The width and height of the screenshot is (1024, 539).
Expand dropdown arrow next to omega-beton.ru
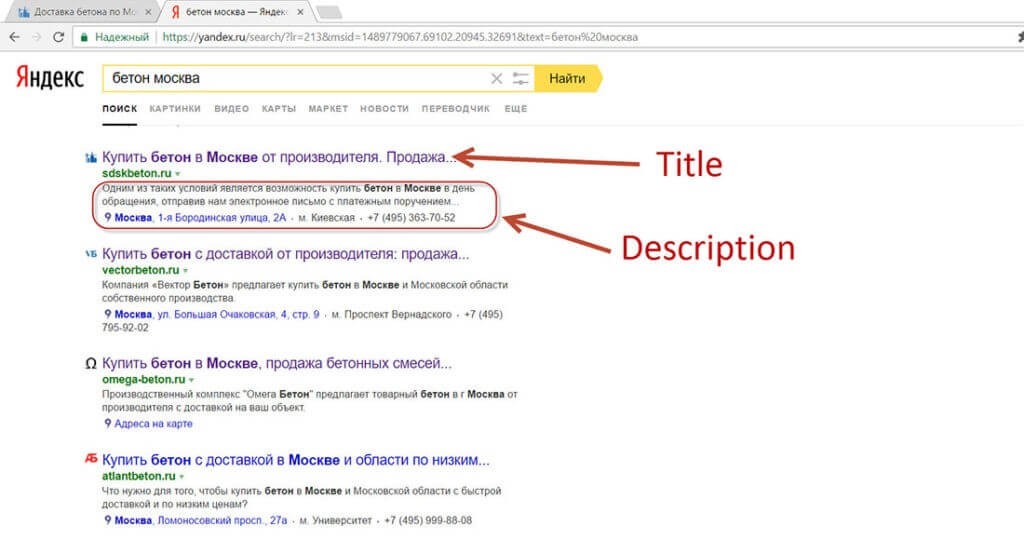click(192, 380)
